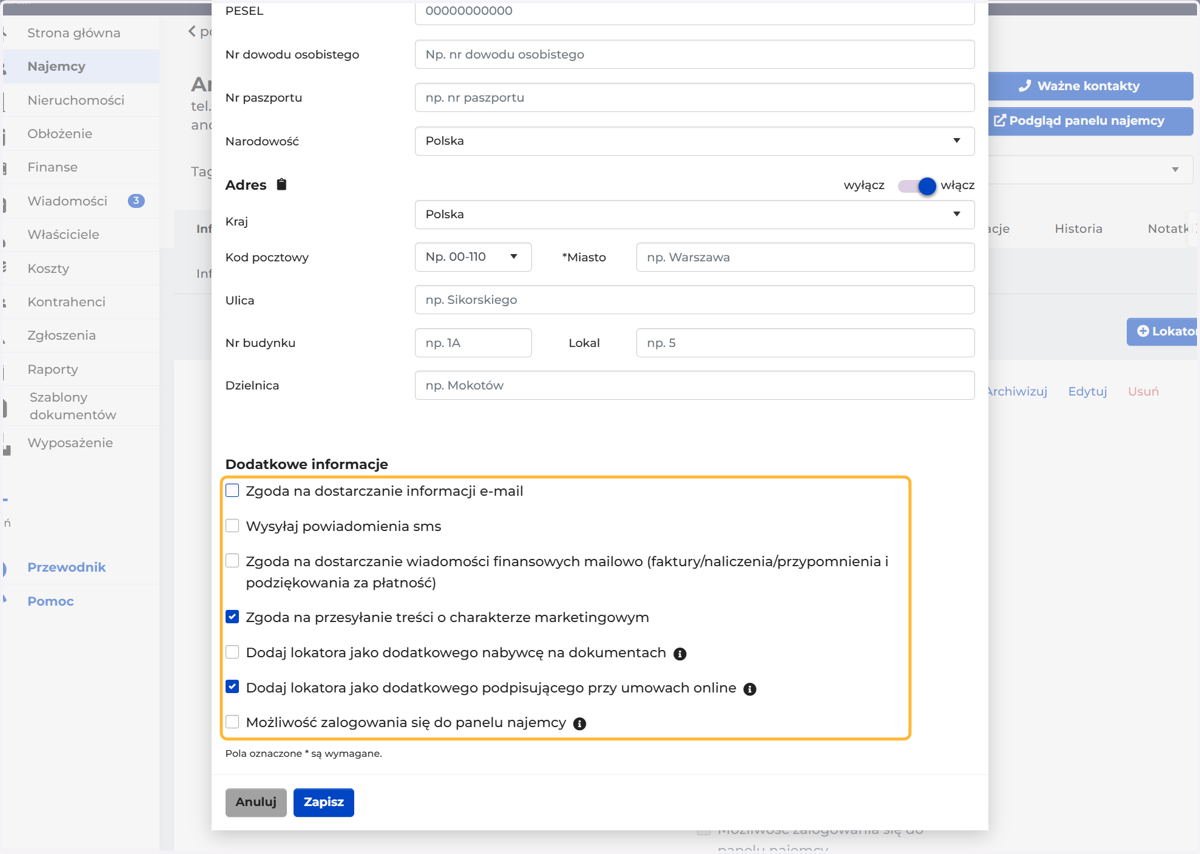The image size is (1200, 854).
Task: Uncheck Dodaj lokatora jako dodatkowego podpisującego
Action: point(232,687)
